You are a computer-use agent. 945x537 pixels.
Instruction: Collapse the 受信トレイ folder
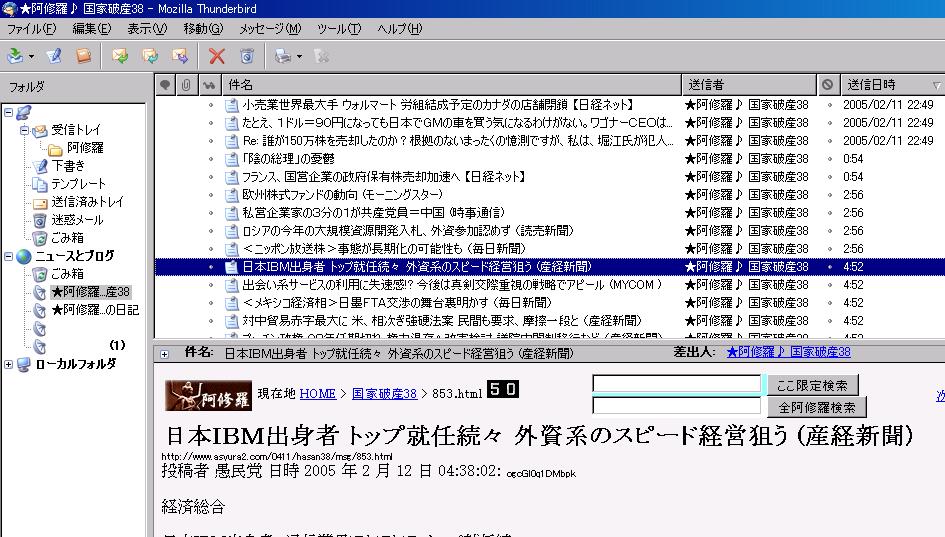tap(24, 130)
